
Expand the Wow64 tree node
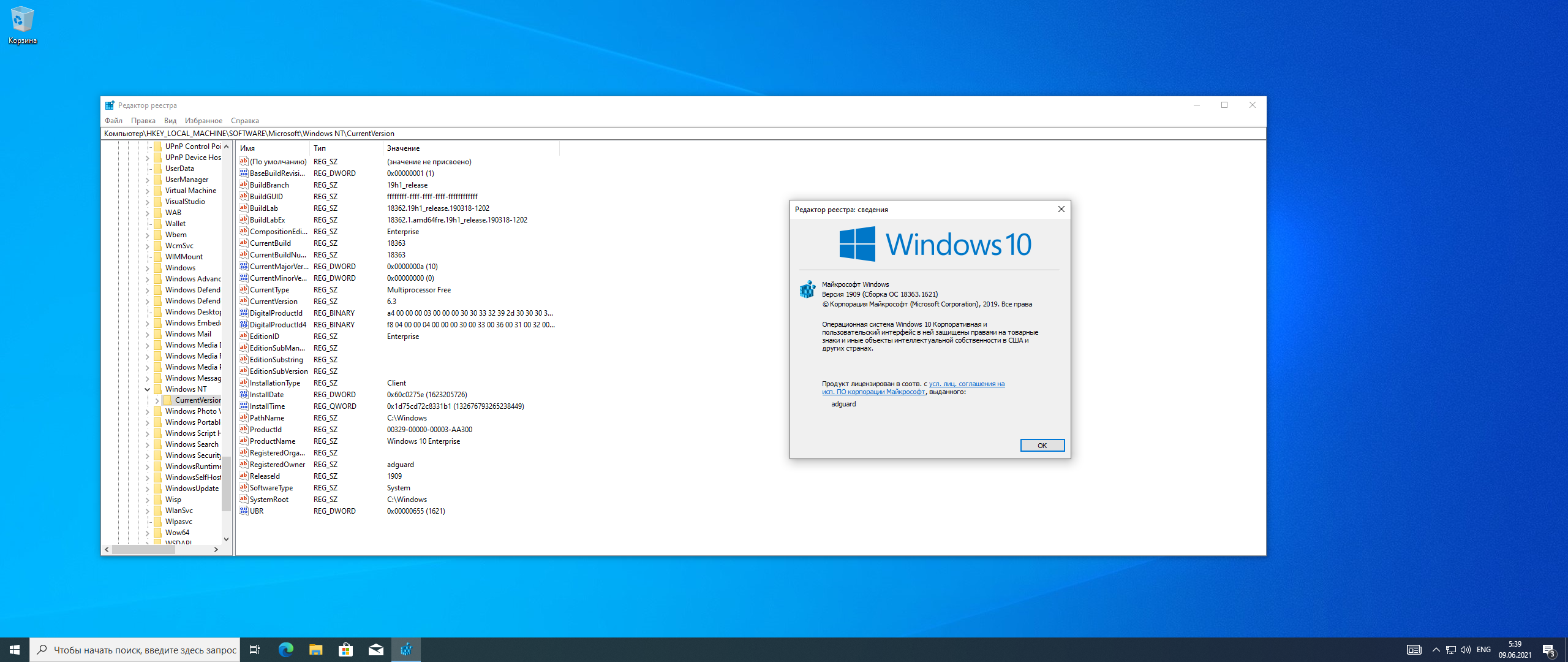[x=148, y=533]
